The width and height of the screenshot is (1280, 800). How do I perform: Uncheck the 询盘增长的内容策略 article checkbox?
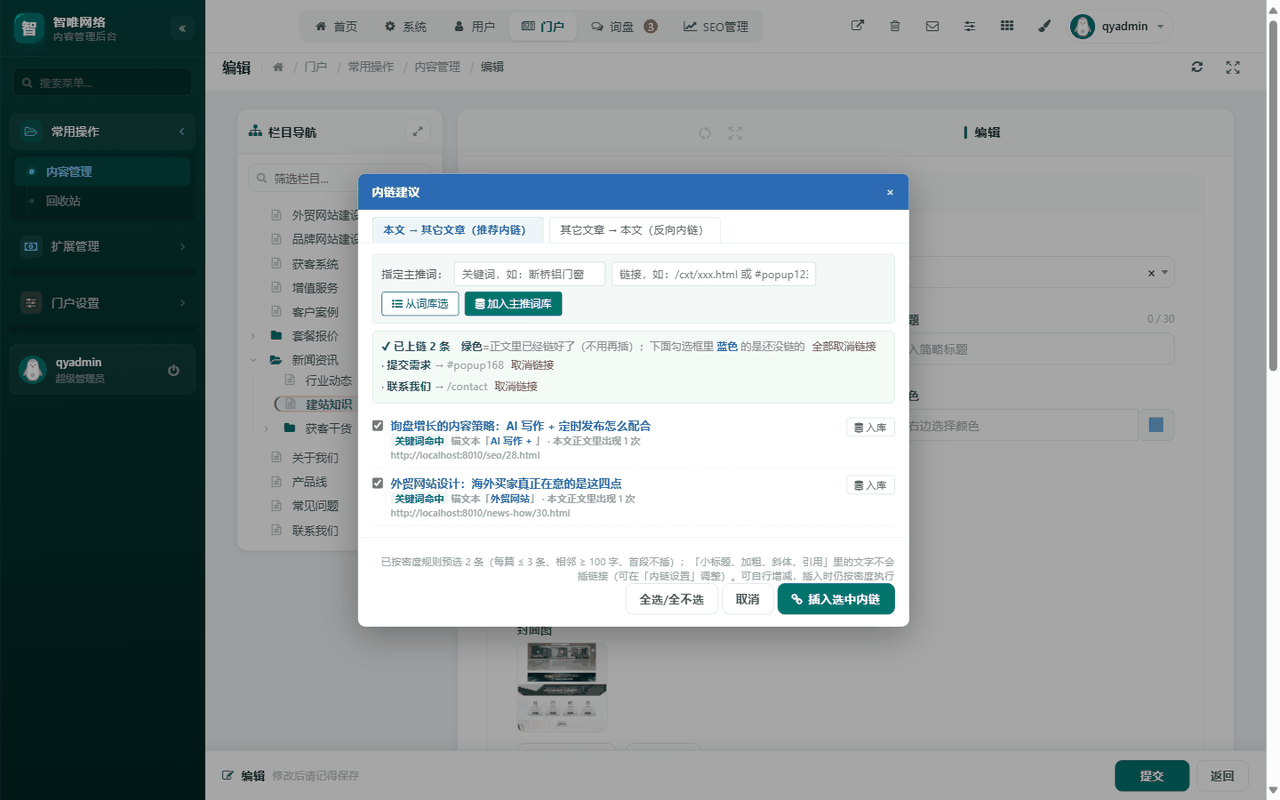point(378,425)
